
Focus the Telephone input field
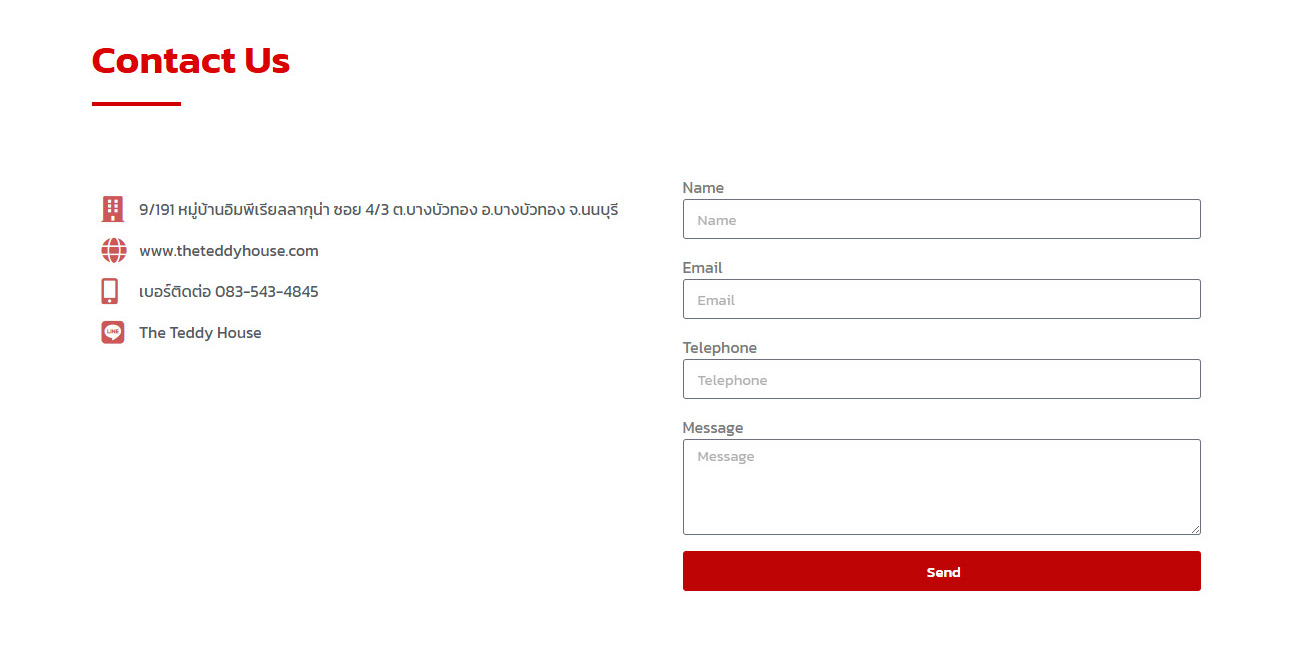tap(941, 379)
